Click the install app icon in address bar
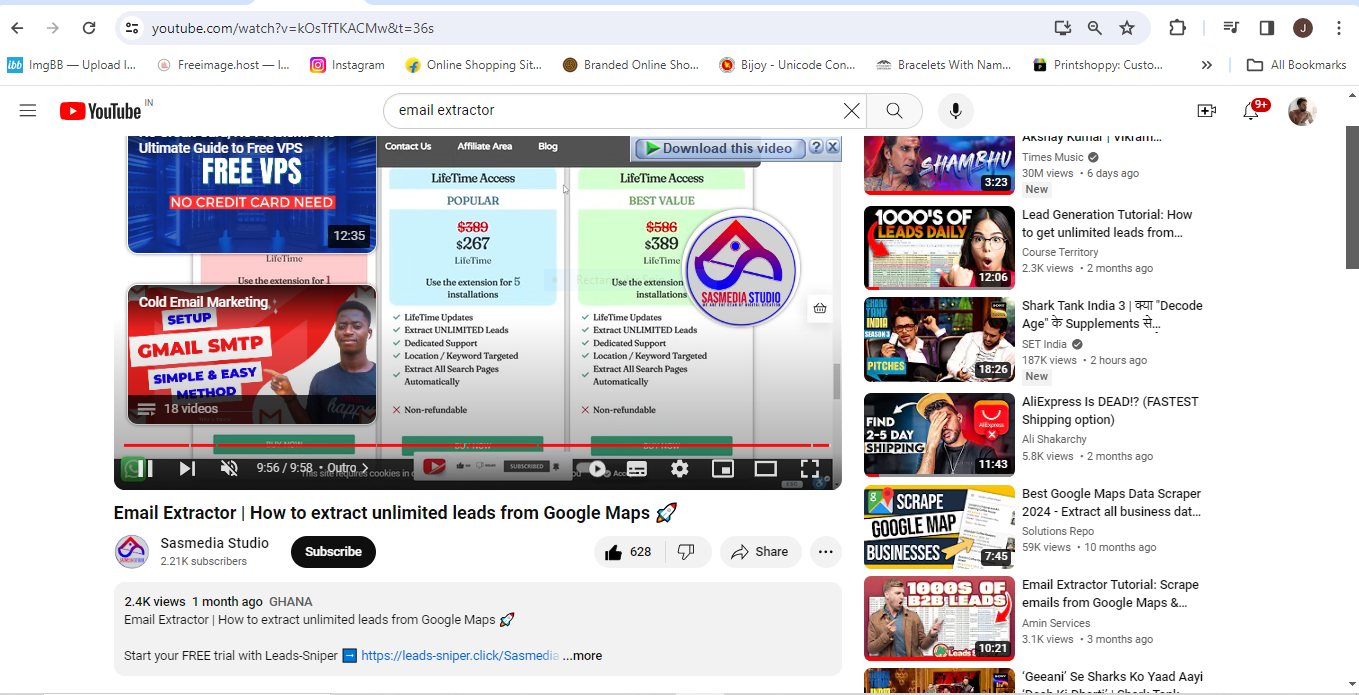 (1063, 28)
